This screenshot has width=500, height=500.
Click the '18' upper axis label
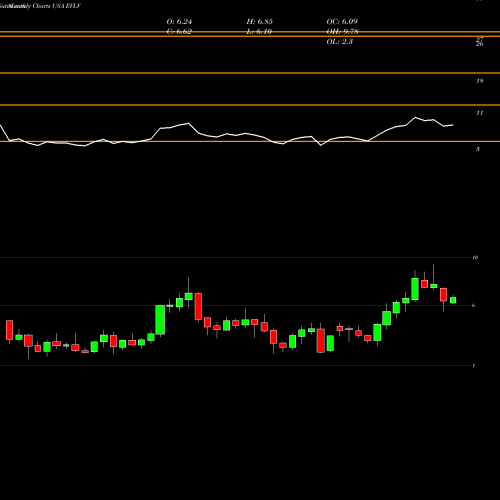point(480,81)
